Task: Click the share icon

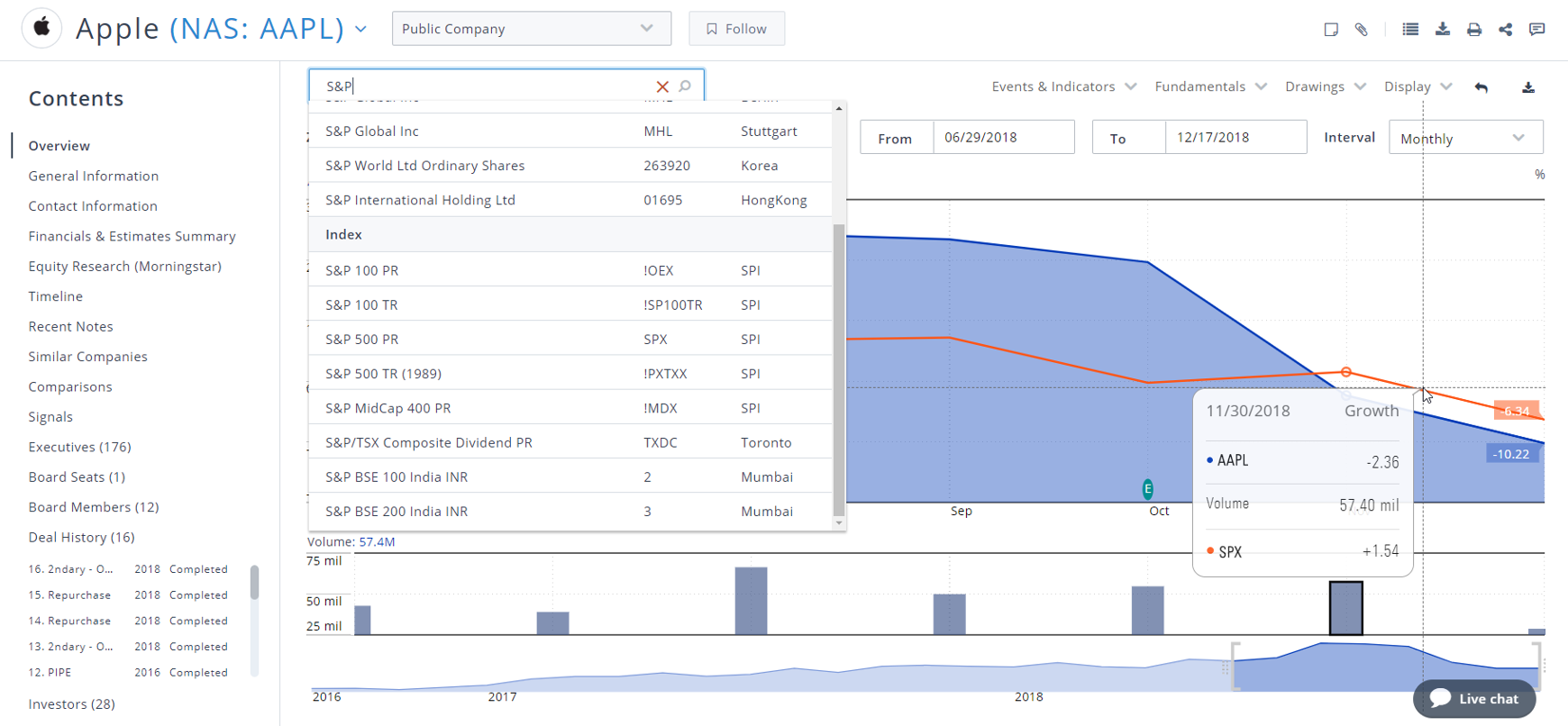Action: [x=1506, y=29]
